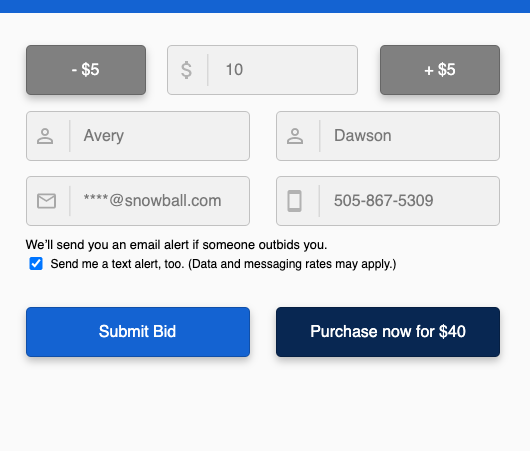Click the email alert notice text

click(176, 245)
